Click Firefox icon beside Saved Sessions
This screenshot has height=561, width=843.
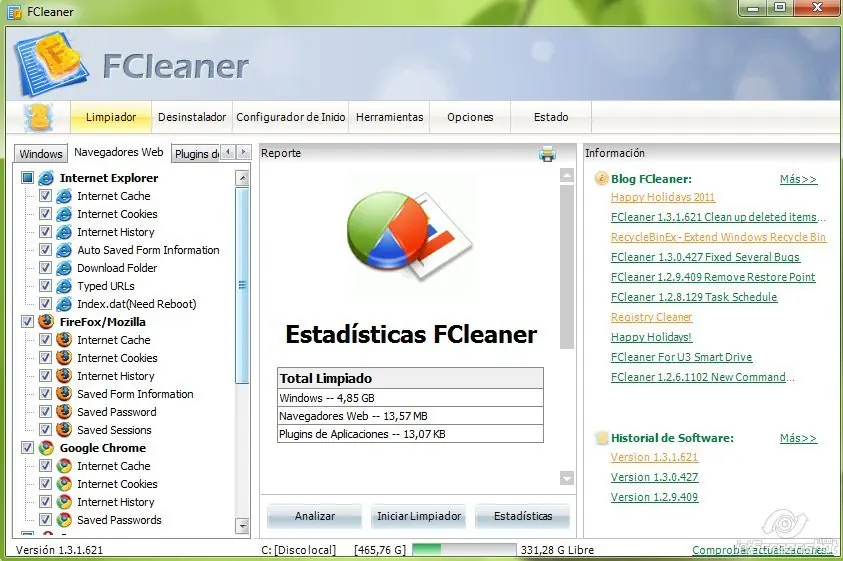click(64, 430)
